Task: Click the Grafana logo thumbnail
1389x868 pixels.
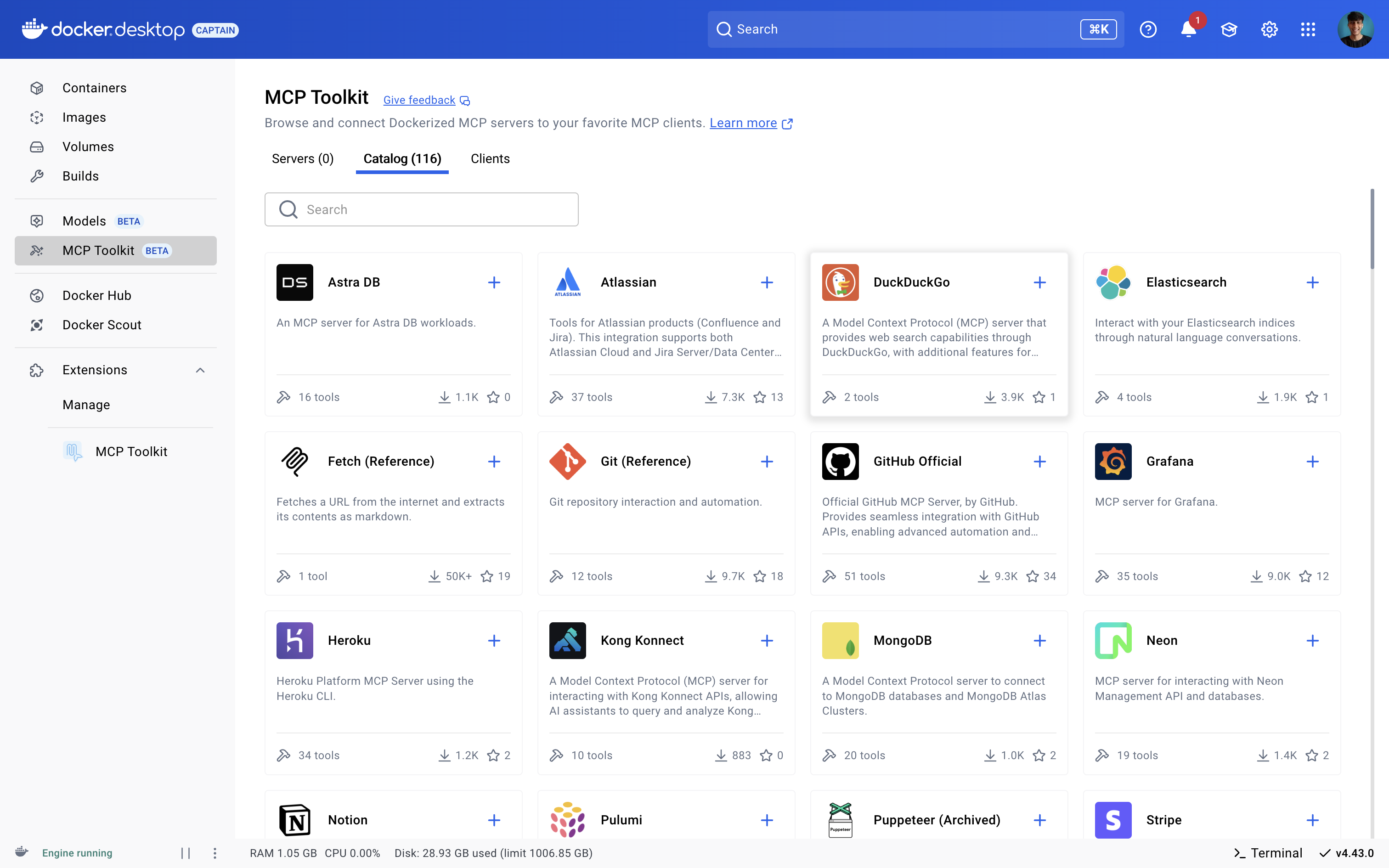Action: point(1113,462)
